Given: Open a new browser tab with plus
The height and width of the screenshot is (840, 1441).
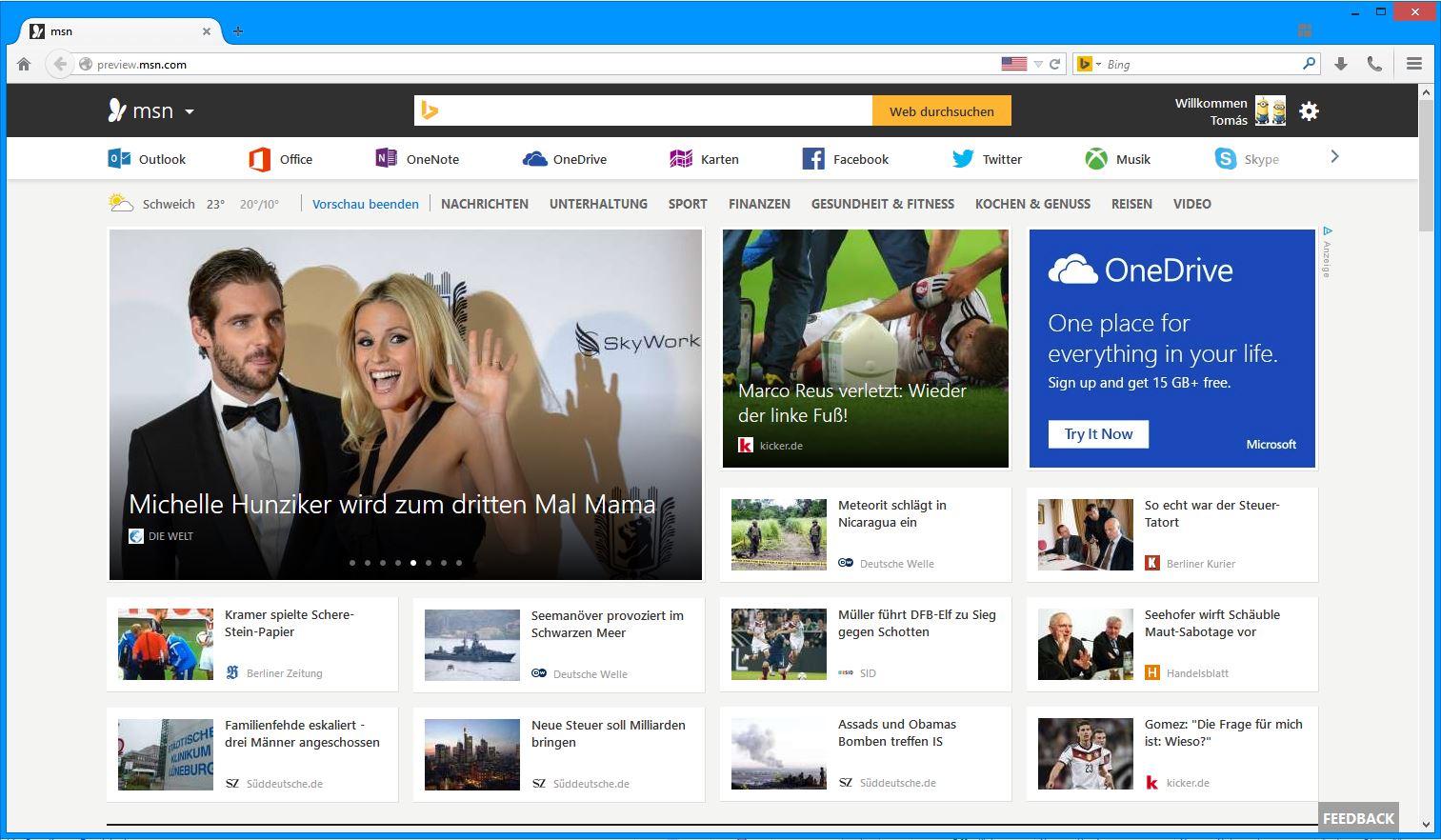Looking at the screenshot, I should (x=238, y=31).
